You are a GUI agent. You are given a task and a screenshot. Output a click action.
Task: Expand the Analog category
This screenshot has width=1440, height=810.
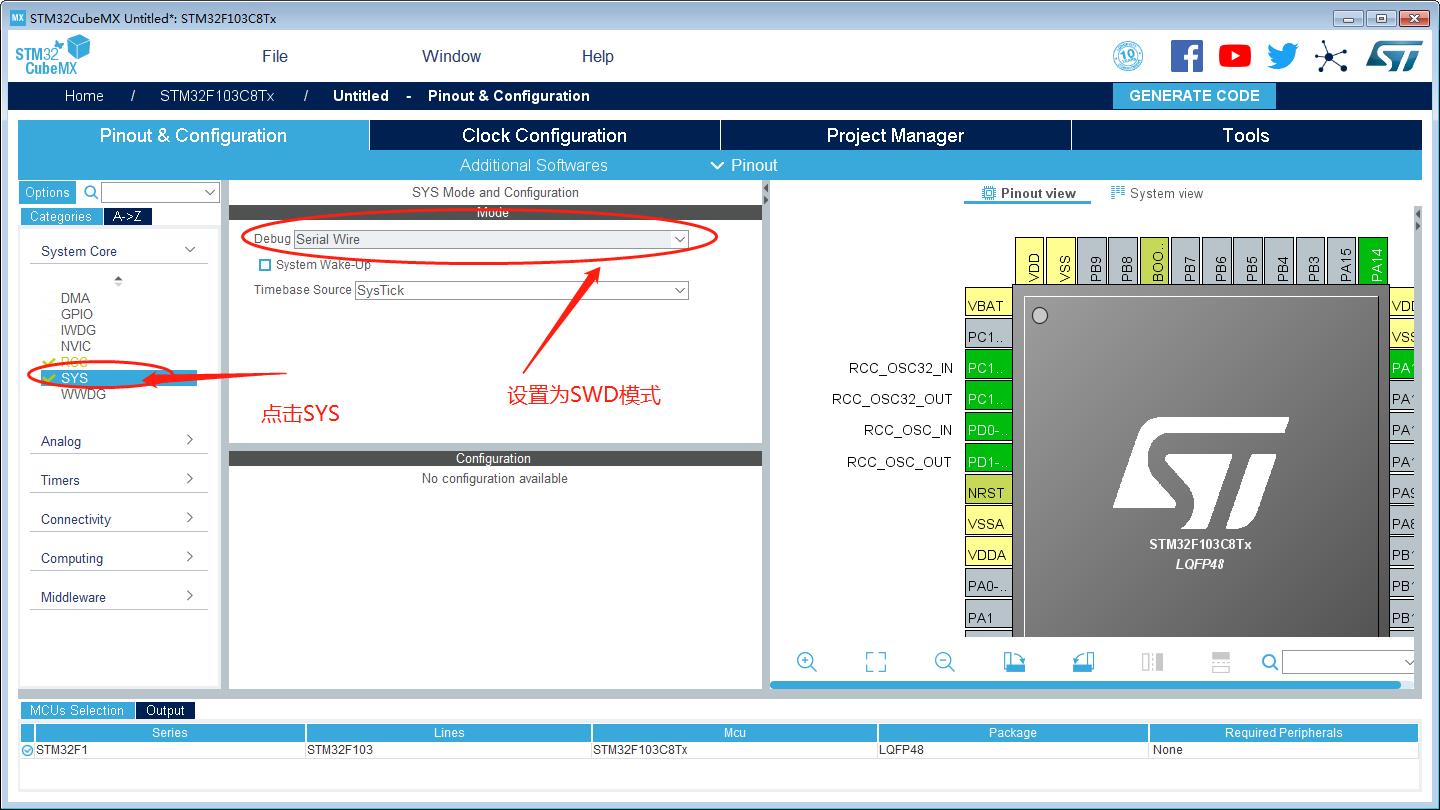pyautogui.click(x=190, y=440)
